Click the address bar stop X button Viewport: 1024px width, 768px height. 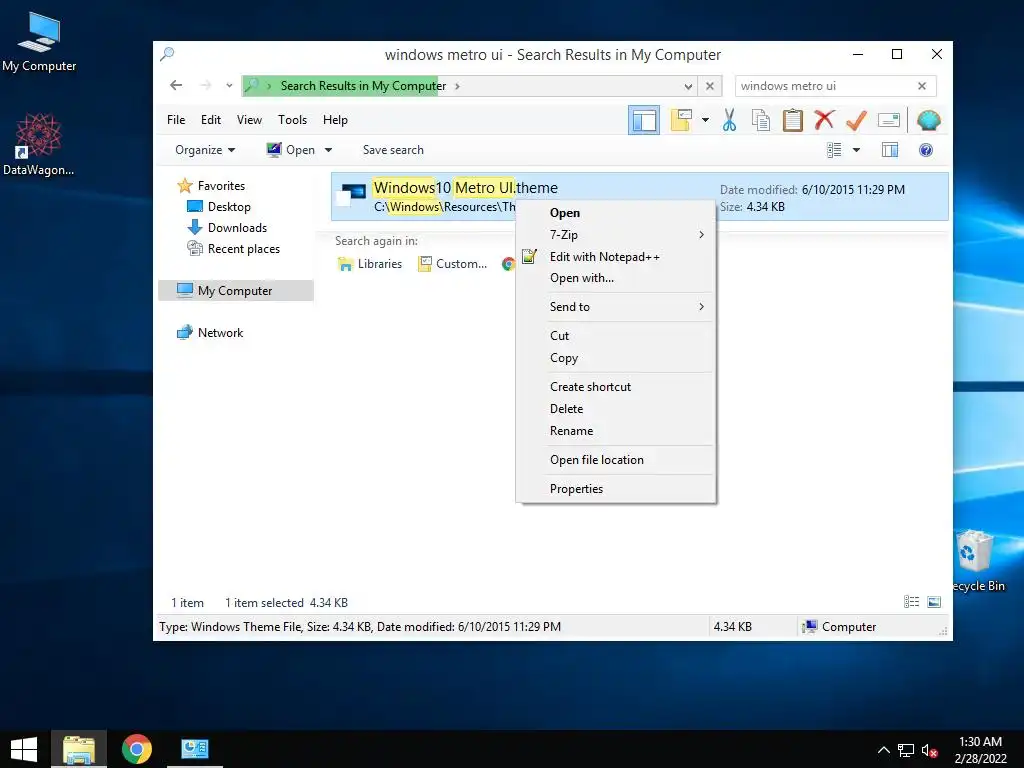pos(710,86)
